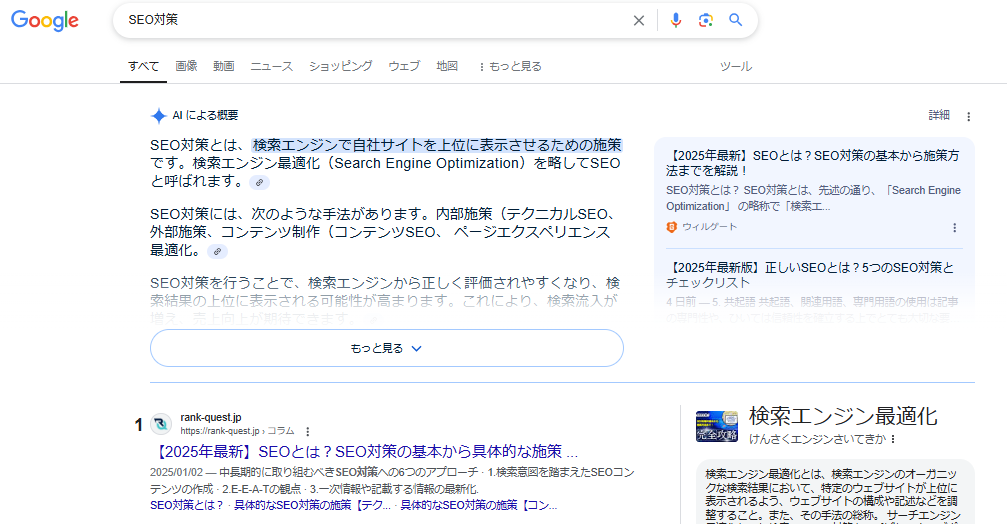Open three-dot menu beside けんさくエンジンさいてきか
This screenshot has width=1007, height=524.
893,439
